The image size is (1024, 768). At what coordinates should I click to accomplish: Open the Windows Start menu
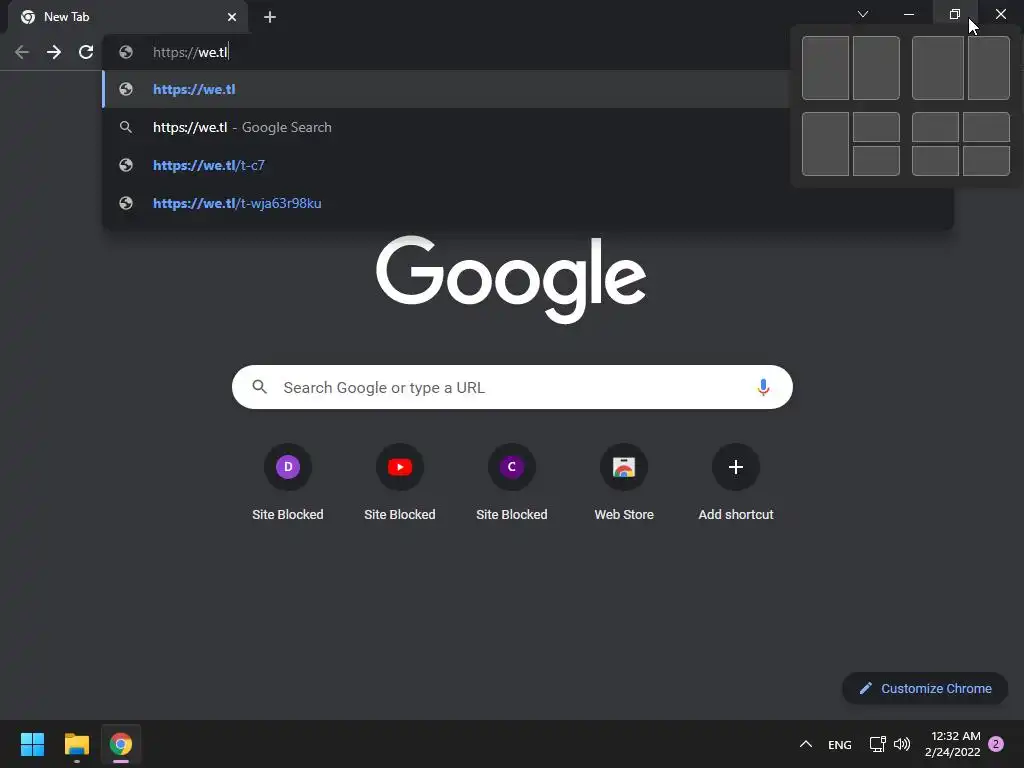pyautogui.click(x=32, y=744)
